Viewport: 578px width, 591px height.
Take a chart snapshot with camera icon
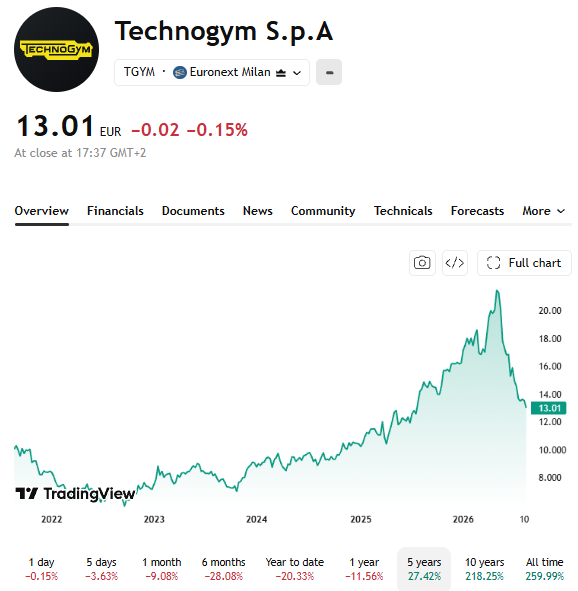(x=422, y=263)
